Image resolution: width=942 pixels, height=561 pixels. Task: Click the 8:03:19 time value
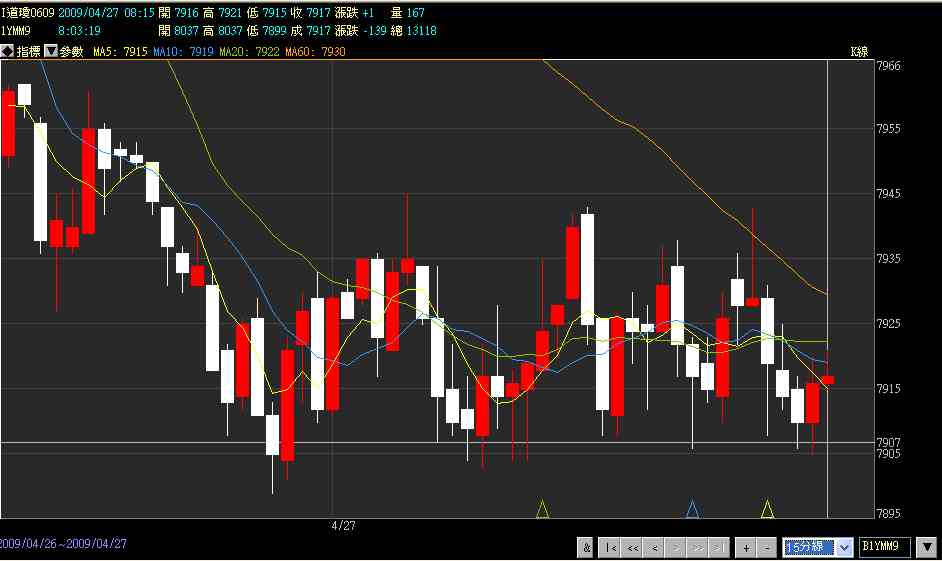79,31
